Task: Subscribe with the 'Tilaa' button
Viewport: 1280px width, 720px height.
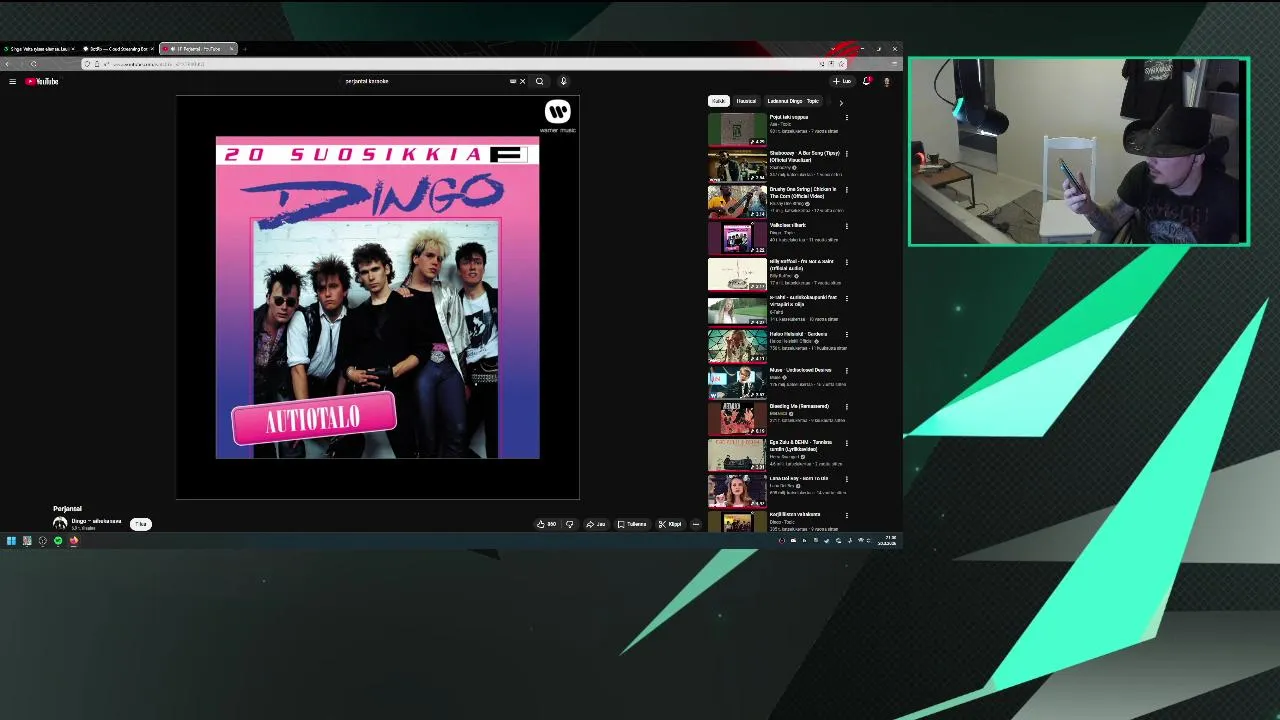Action: 141,524
